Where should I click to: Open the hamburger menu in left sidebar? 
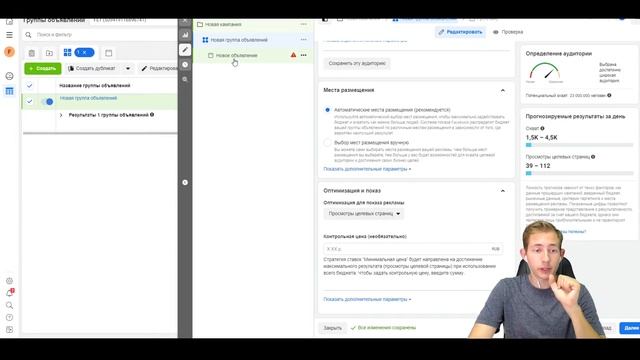click(x=9, y=35)
